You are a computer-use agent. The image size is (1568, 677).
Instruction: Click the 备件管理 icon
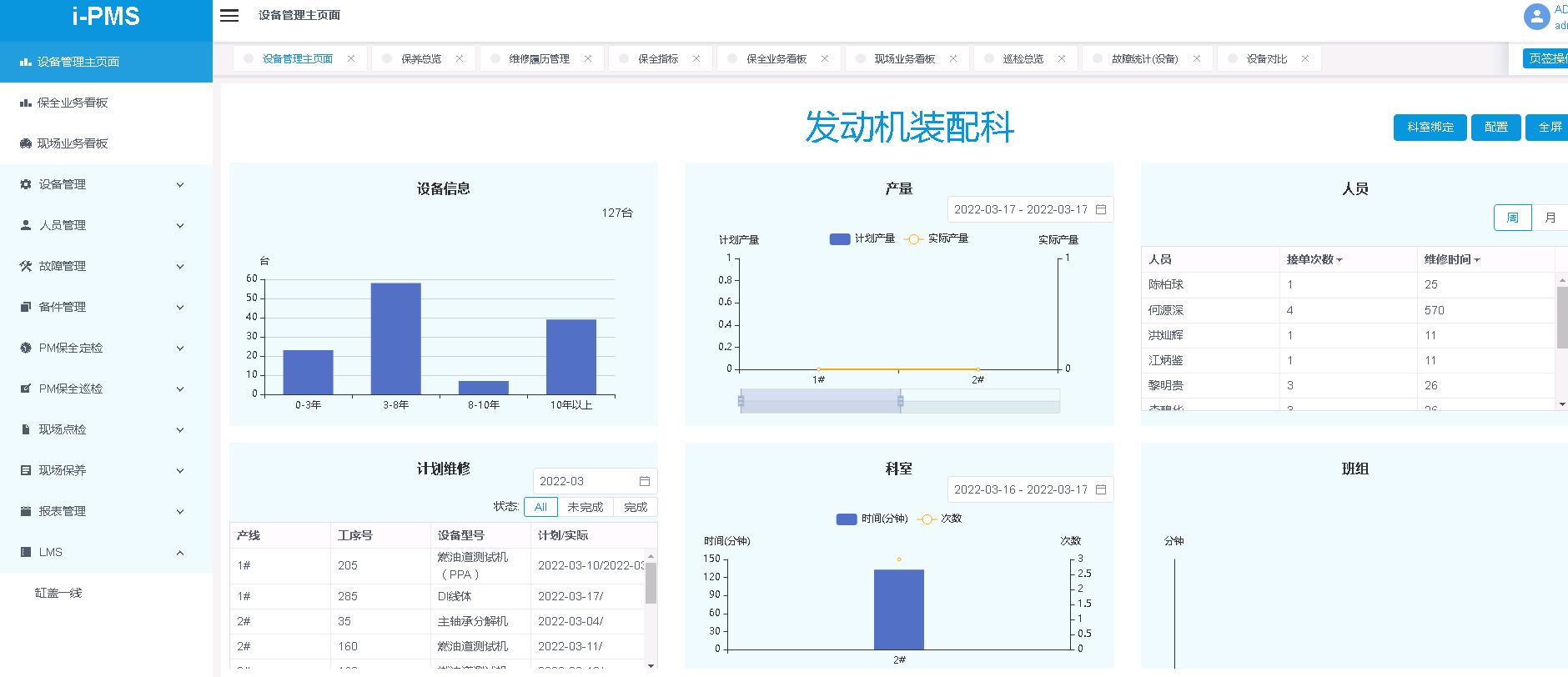[x=26, y=307]
